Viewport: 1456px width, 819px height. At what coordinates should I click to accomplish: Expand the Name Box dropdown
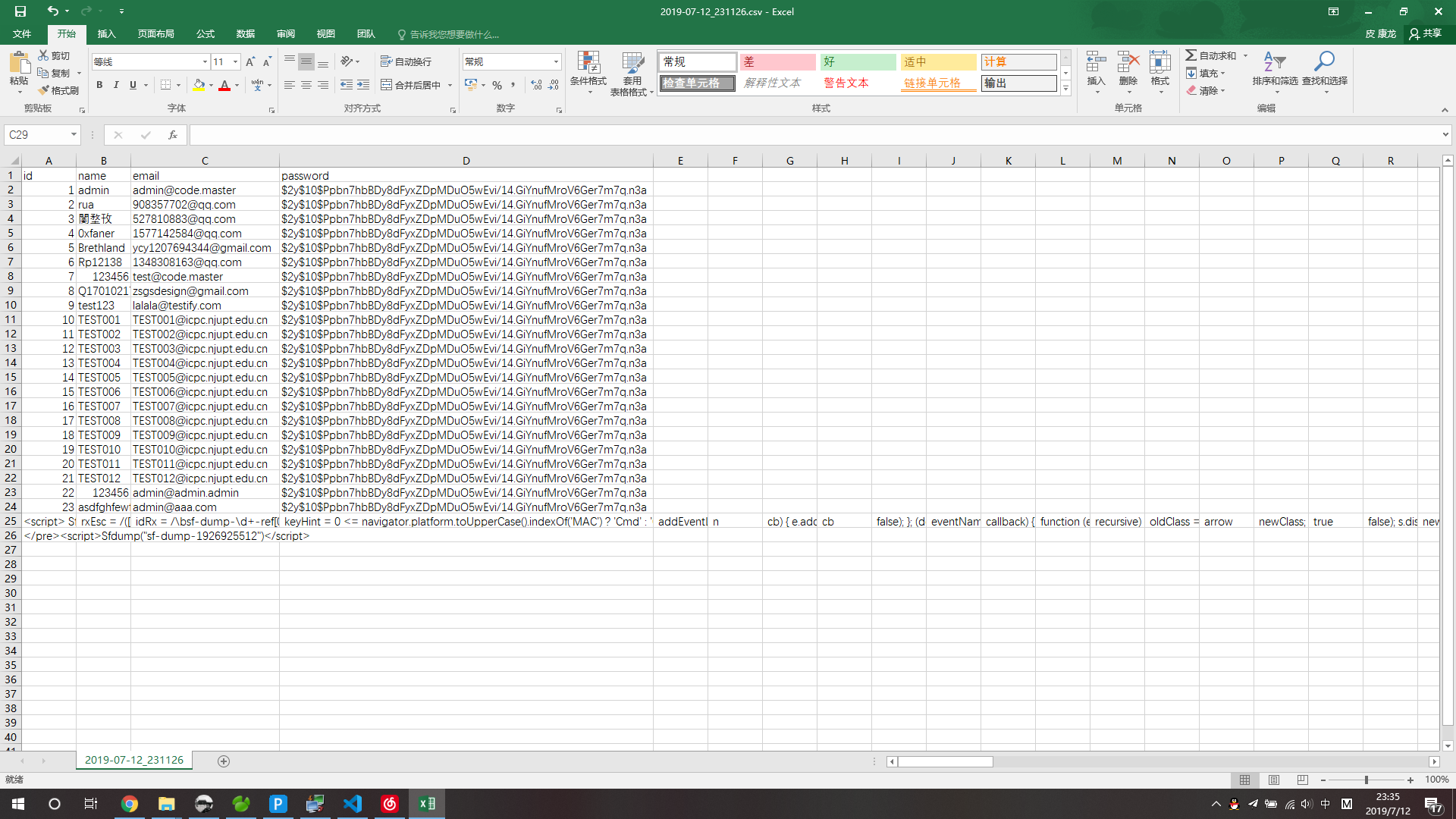click(74, 135)
